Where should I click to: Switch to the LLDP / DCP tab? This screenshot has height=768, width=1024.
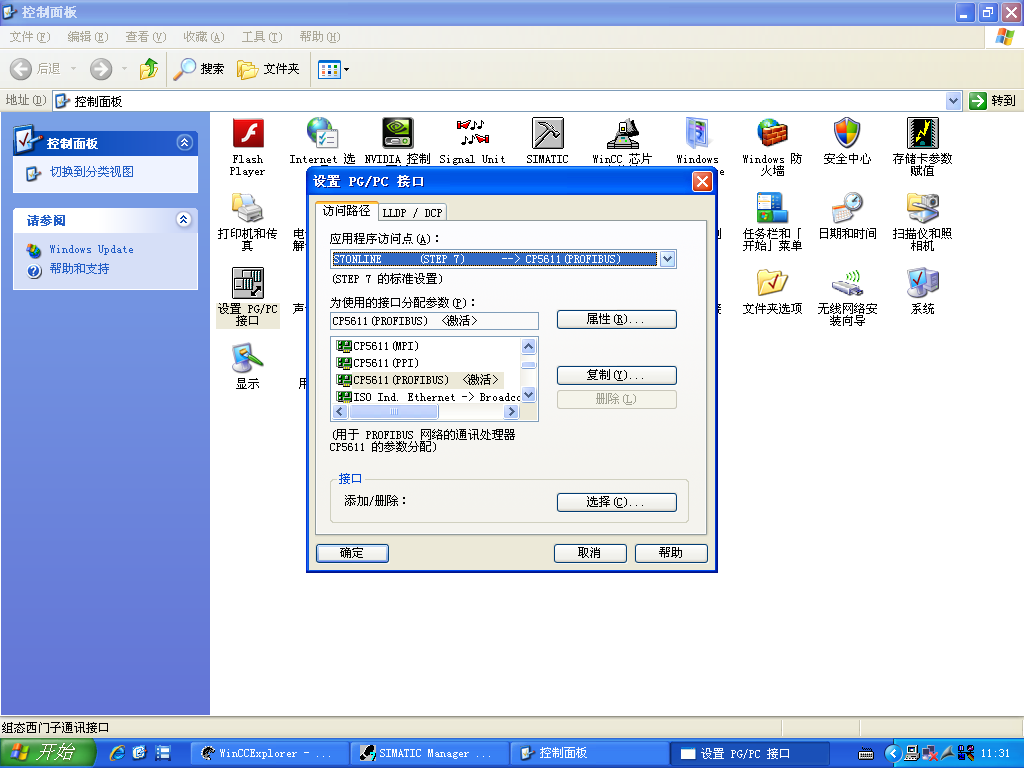412,212
